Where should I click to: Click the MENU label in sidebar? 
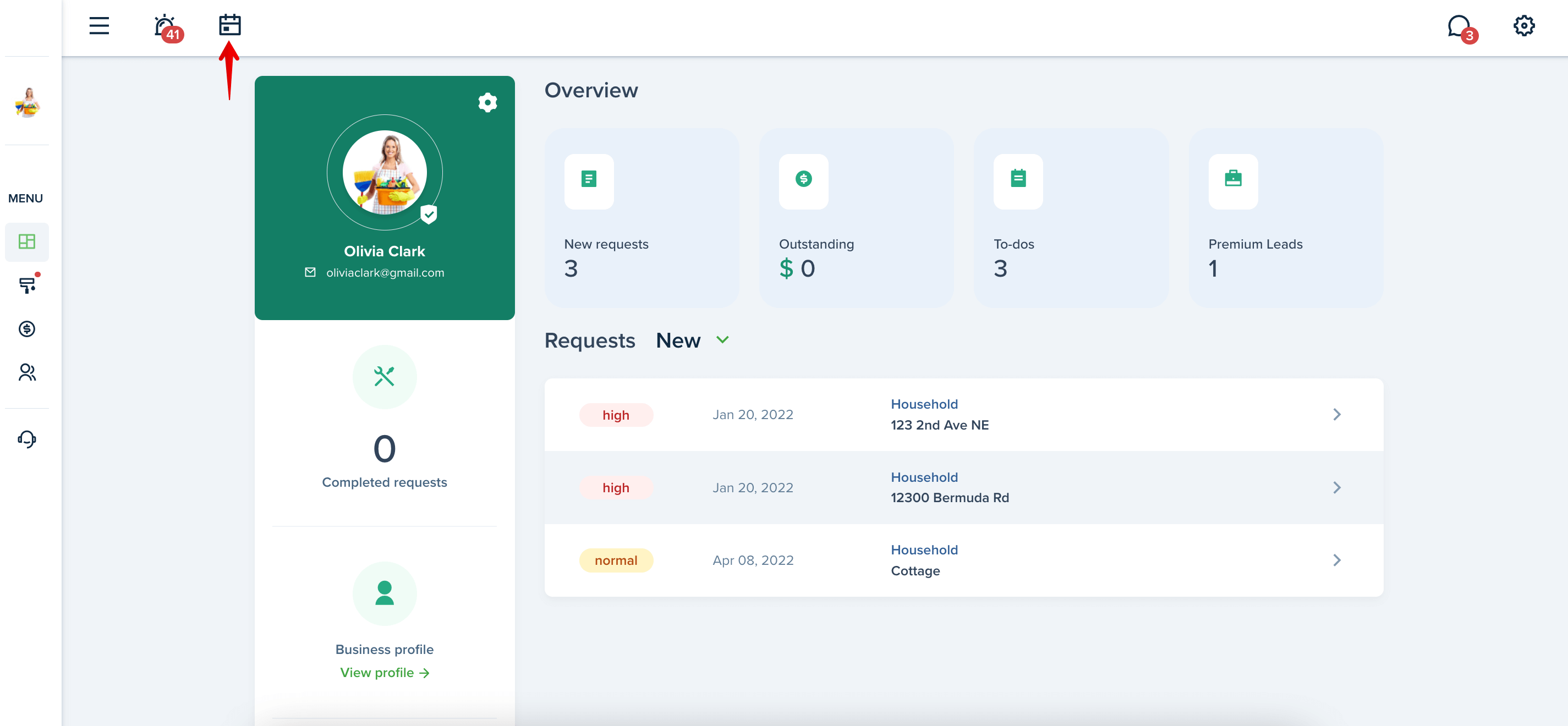(25, 199)
